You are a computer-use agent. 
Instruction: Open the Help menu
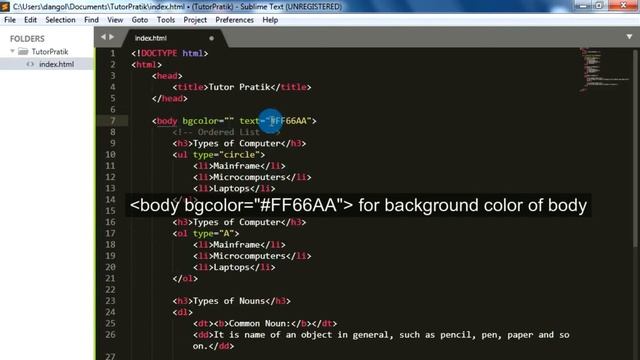(270, 20)
